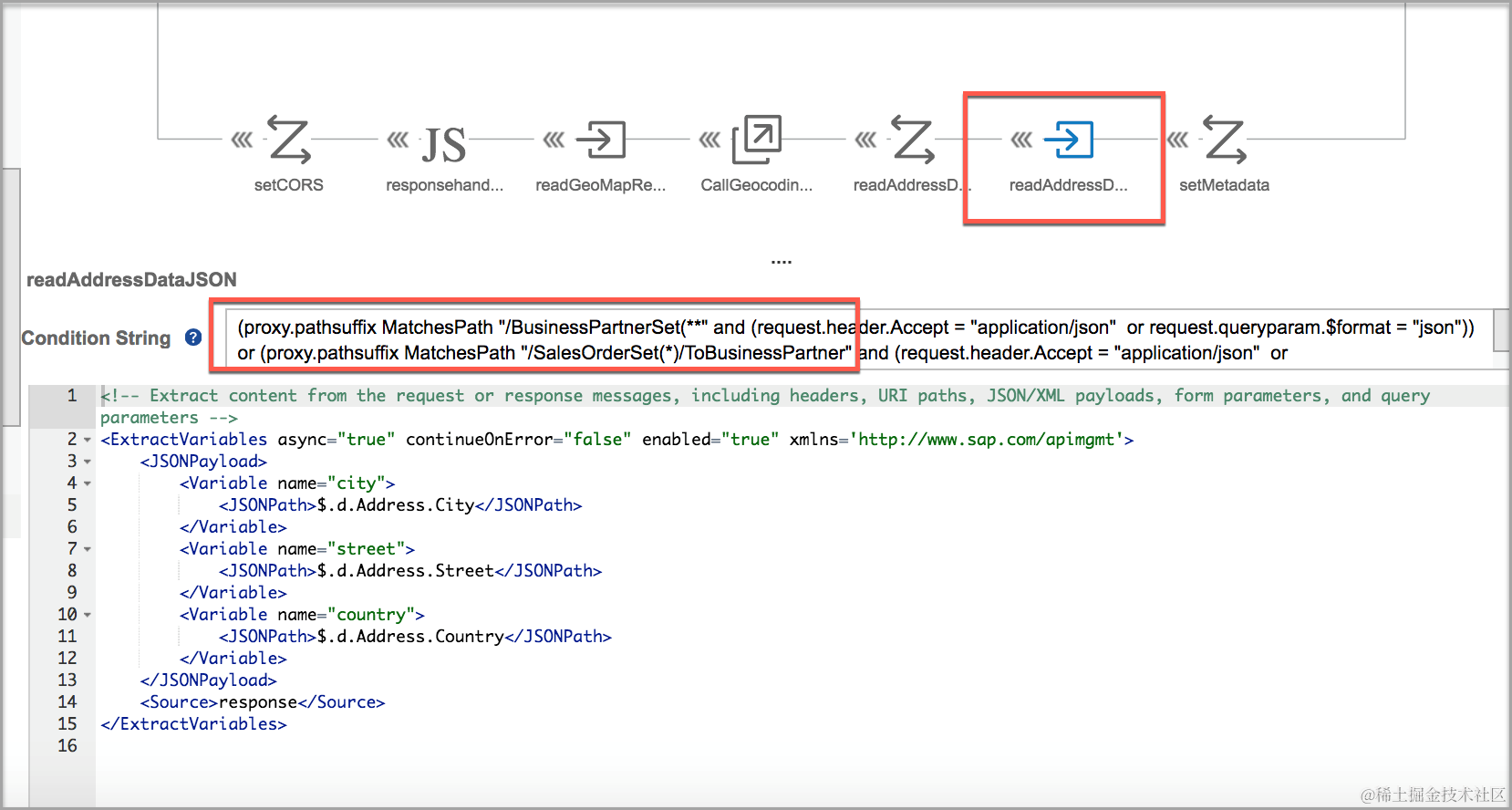
Task: Click into the Condition String text box
Action: pyautogui.click(x=859, y=339)
